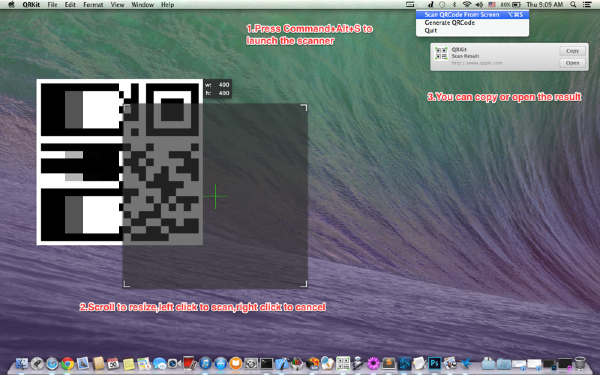
Task: Click the Thu 9:09 AM clock
Action: click(x=545, y=5)
